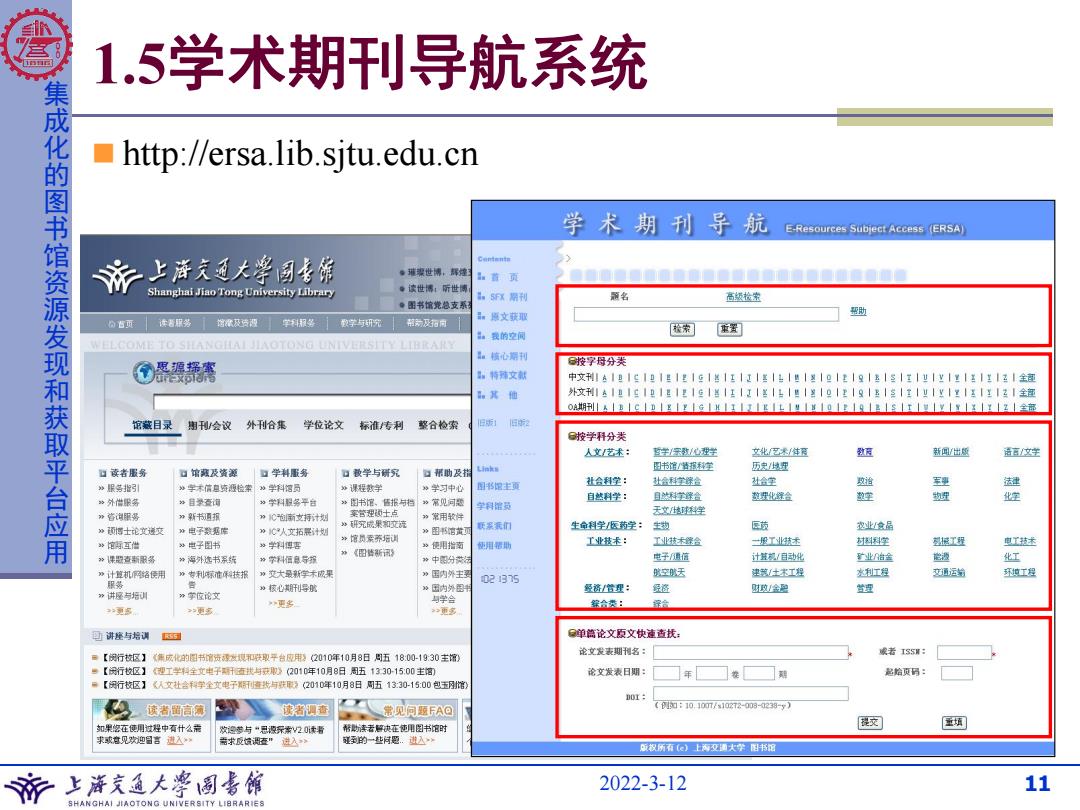Screen dimensions: 1080x810
Task: Select the 馆藏目录 search tab
Action: [x=152, y=425]
